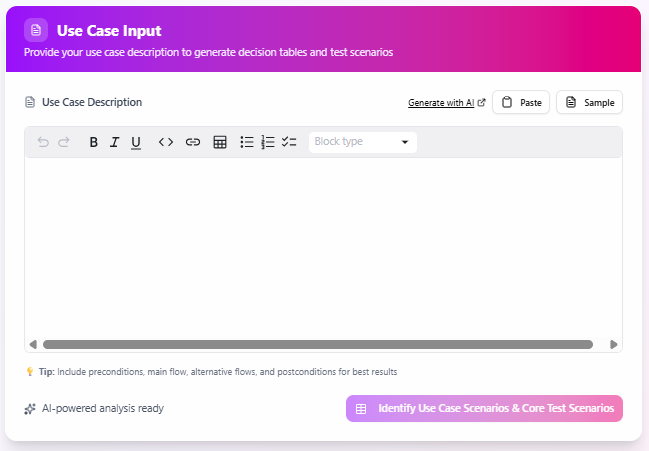Click the Undo arrow in editor toolbar
The width and height of the screenshot is (649, 451).
tap(43, 142)
